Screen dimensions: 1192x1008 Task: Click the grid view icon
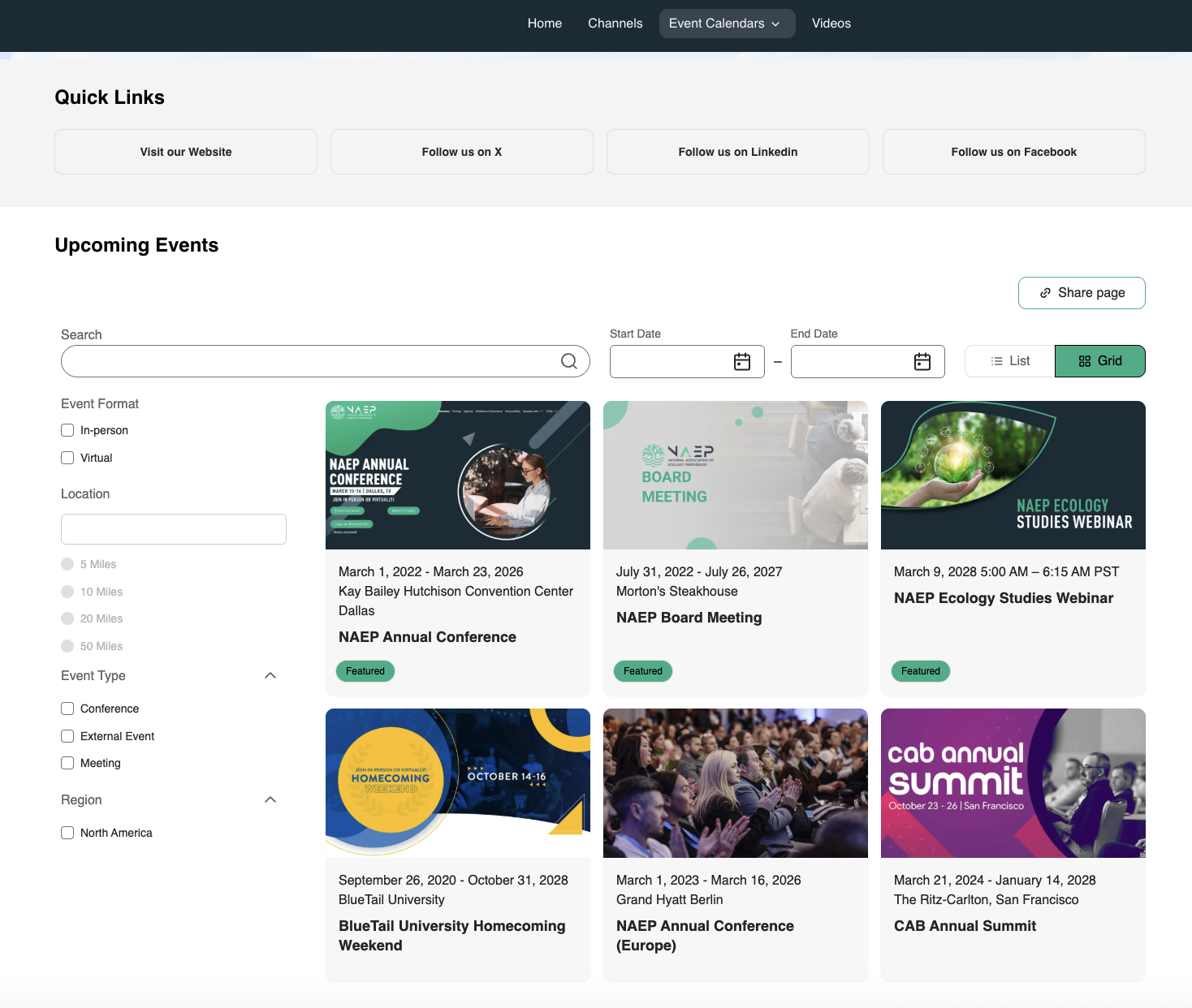pos(1085,361)
